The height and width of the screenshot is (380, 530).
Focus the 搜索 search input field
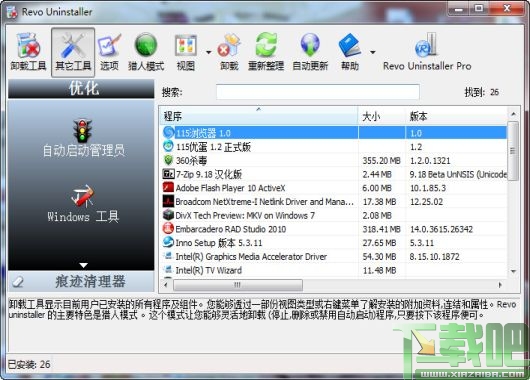pos(318,92)
